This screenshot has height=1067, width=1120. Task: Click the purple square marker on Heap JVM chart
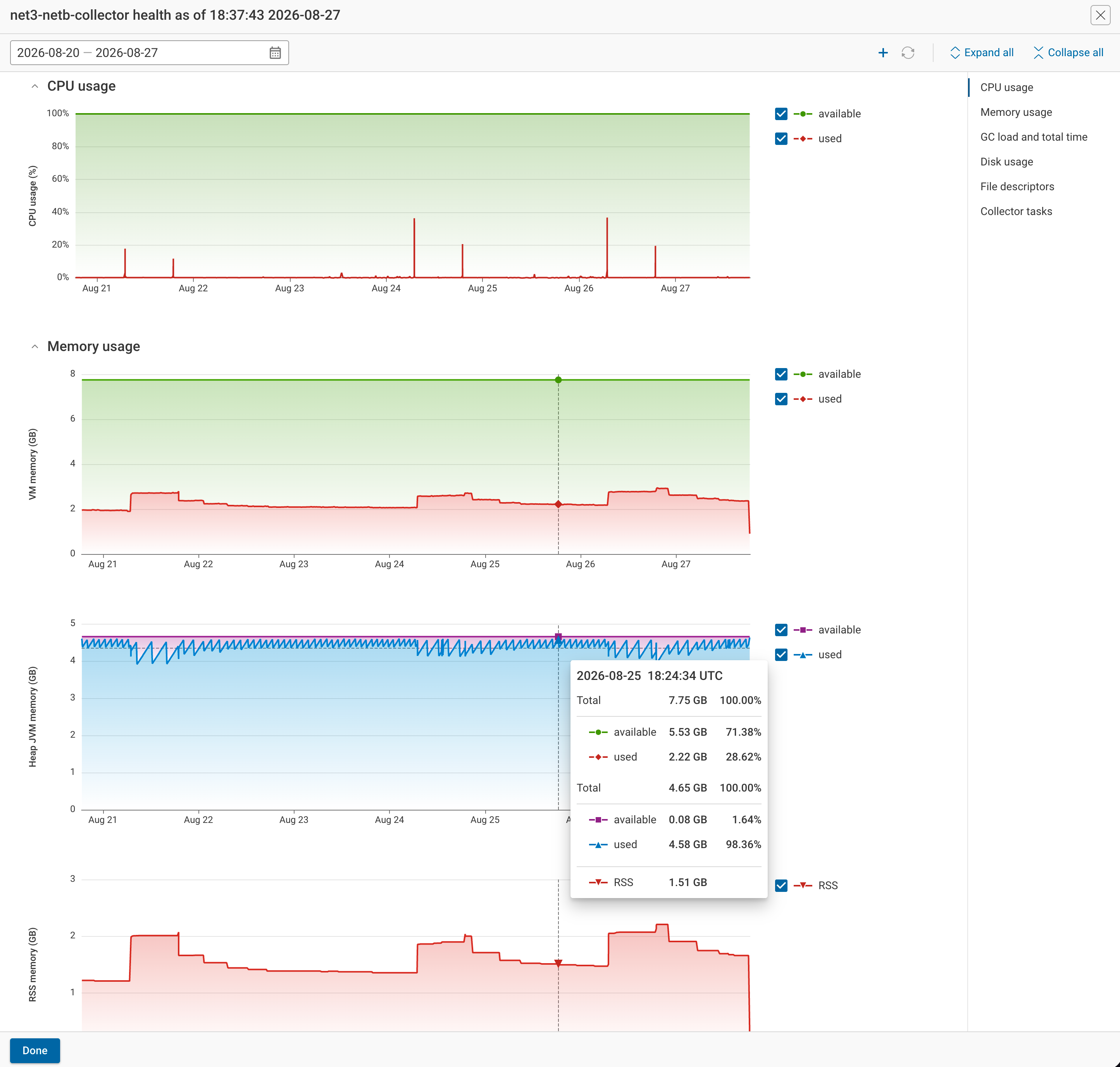tap(558, 637)
